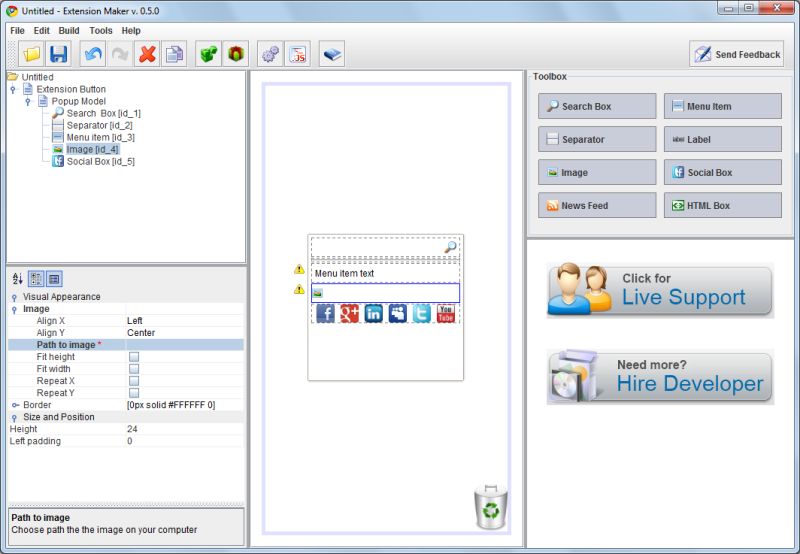Viewport: 800px width, 554px height.
Task: Click the gear settings toolbar icon
Action: tap(269, 54)
